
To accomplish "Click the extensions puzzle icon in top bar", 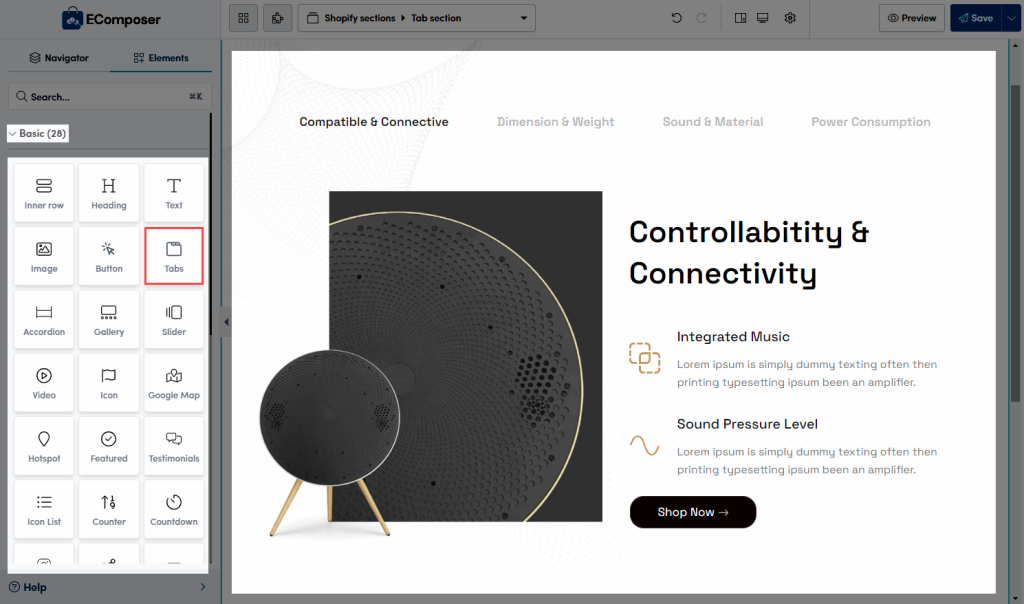I will tap(278, 18).
